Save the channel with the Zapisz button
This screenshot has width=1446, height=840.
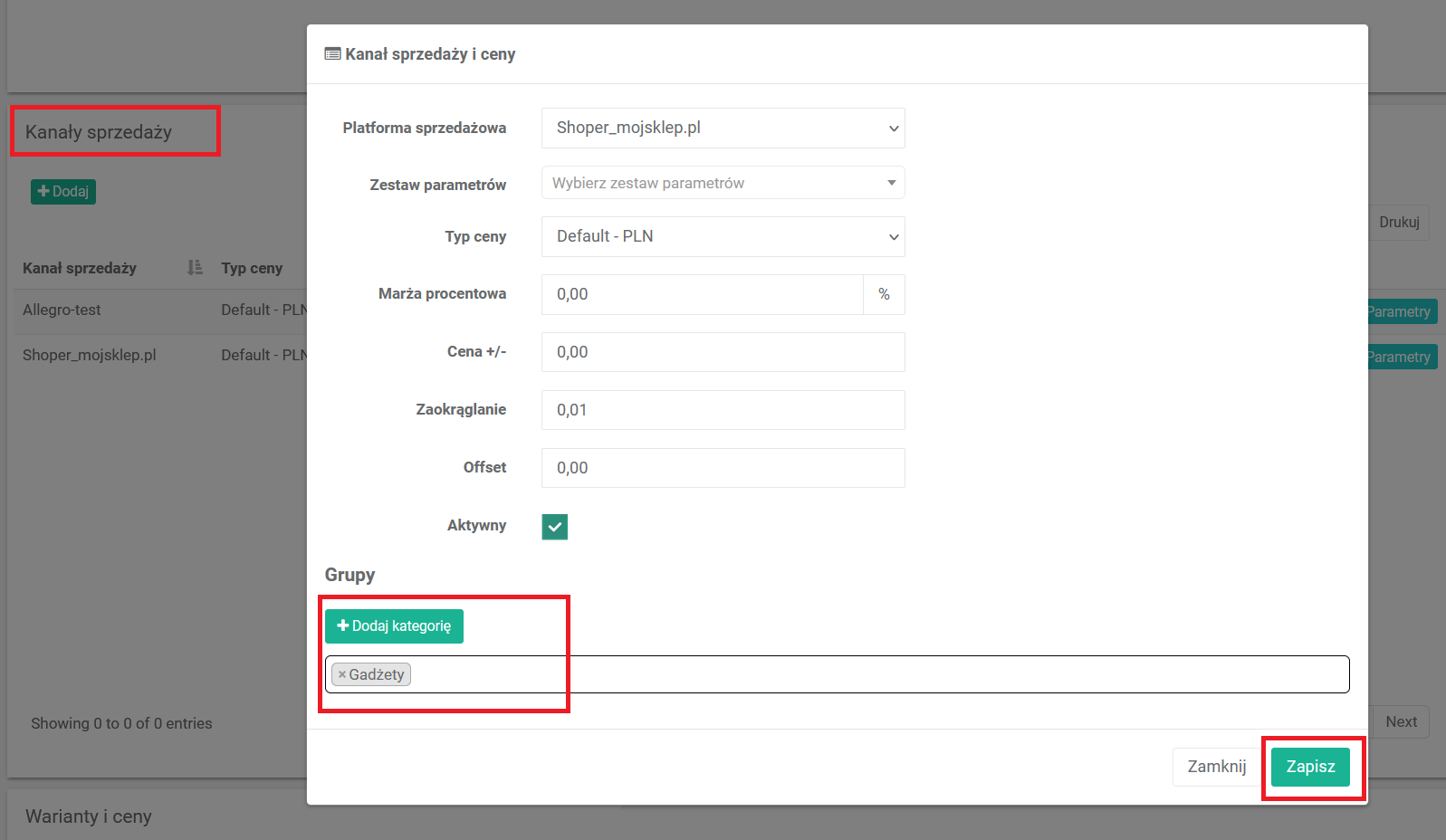1310,767
